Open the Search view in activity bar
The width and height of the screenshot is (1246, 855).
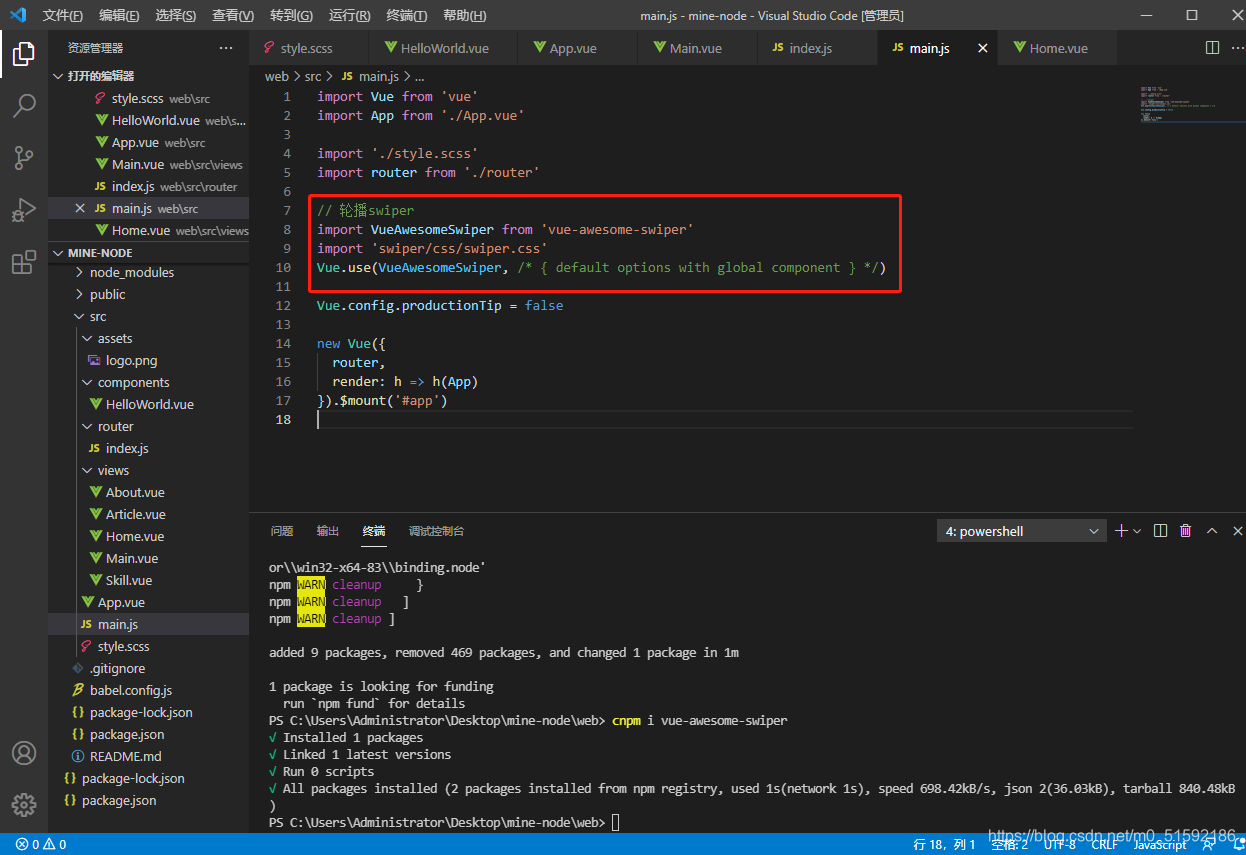point(24,105)
